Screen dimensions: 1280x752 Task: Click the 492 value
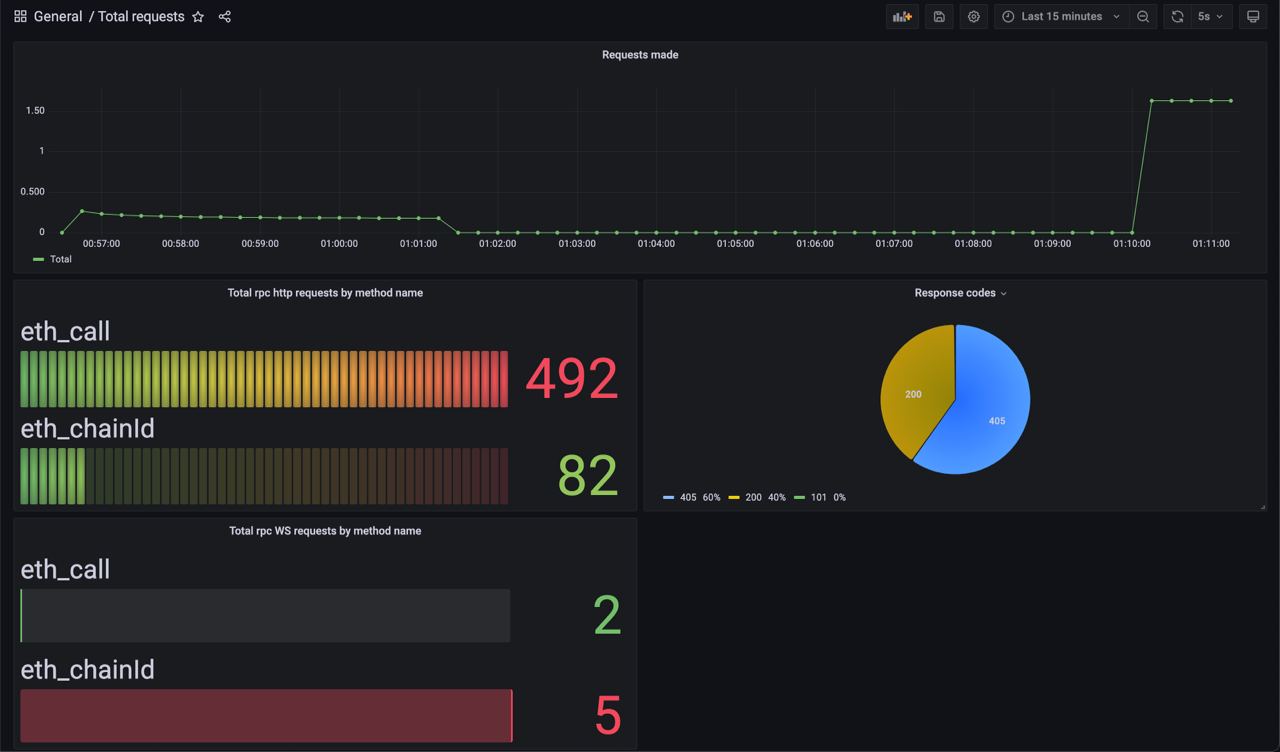(x=572, y=379)
